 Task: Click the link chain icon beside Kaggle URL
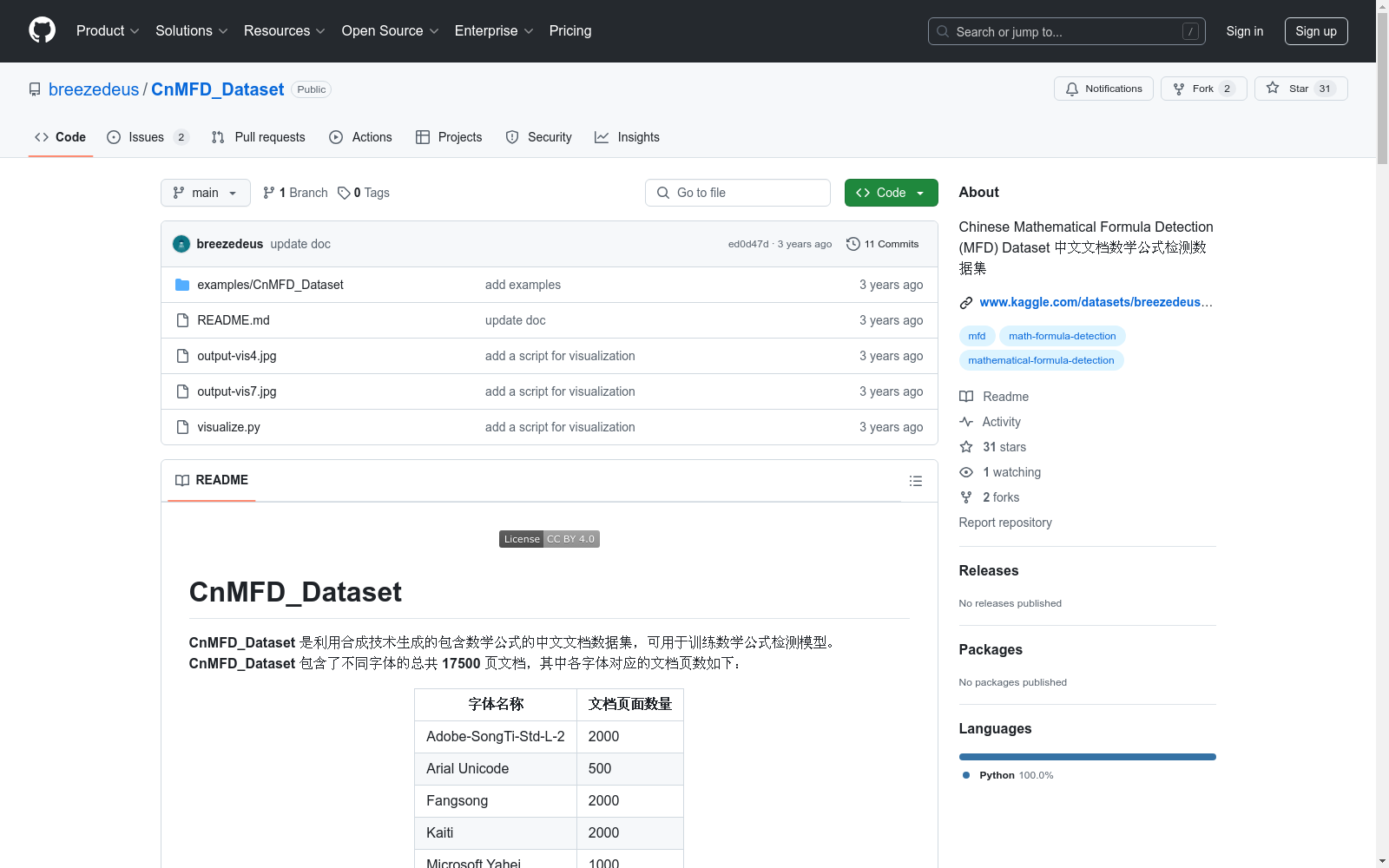(x=966, y=303)
